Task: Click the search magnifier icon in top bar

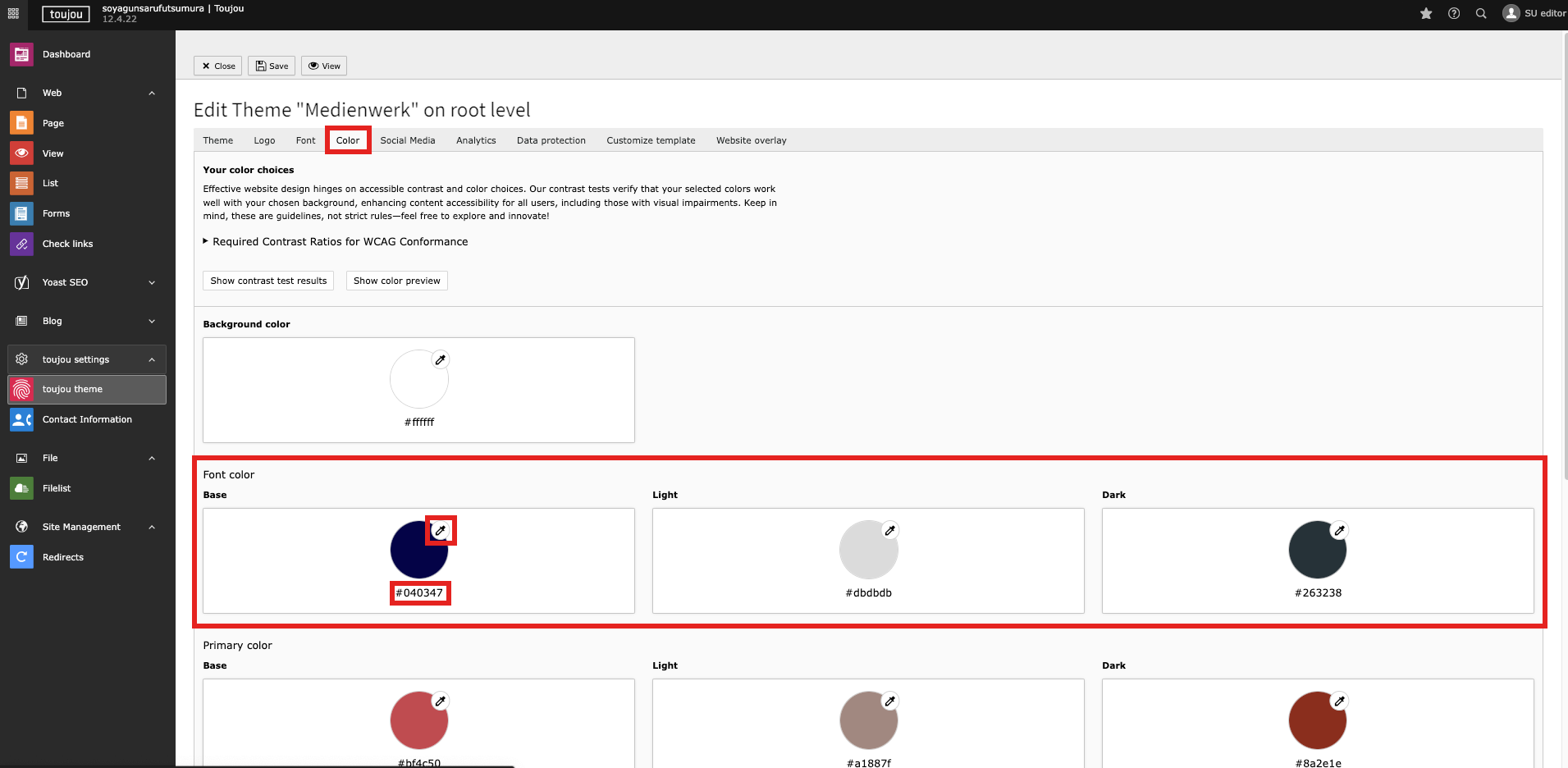Action: click(x=1481, y=13)
